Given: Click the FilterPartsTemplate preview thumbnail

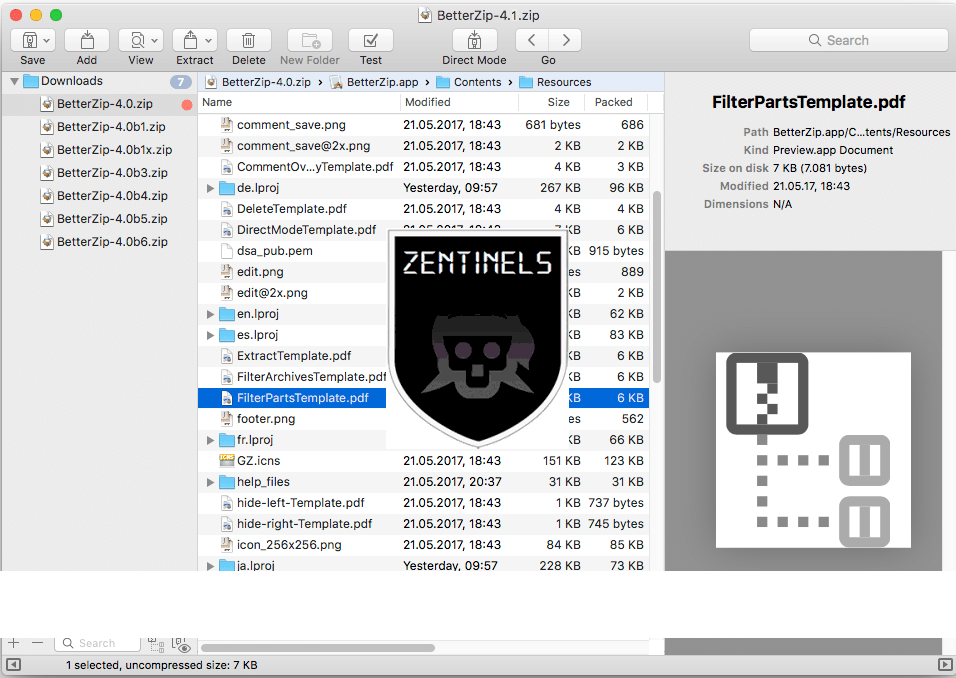Looking at the screenshot, I should tap(813, 450).
